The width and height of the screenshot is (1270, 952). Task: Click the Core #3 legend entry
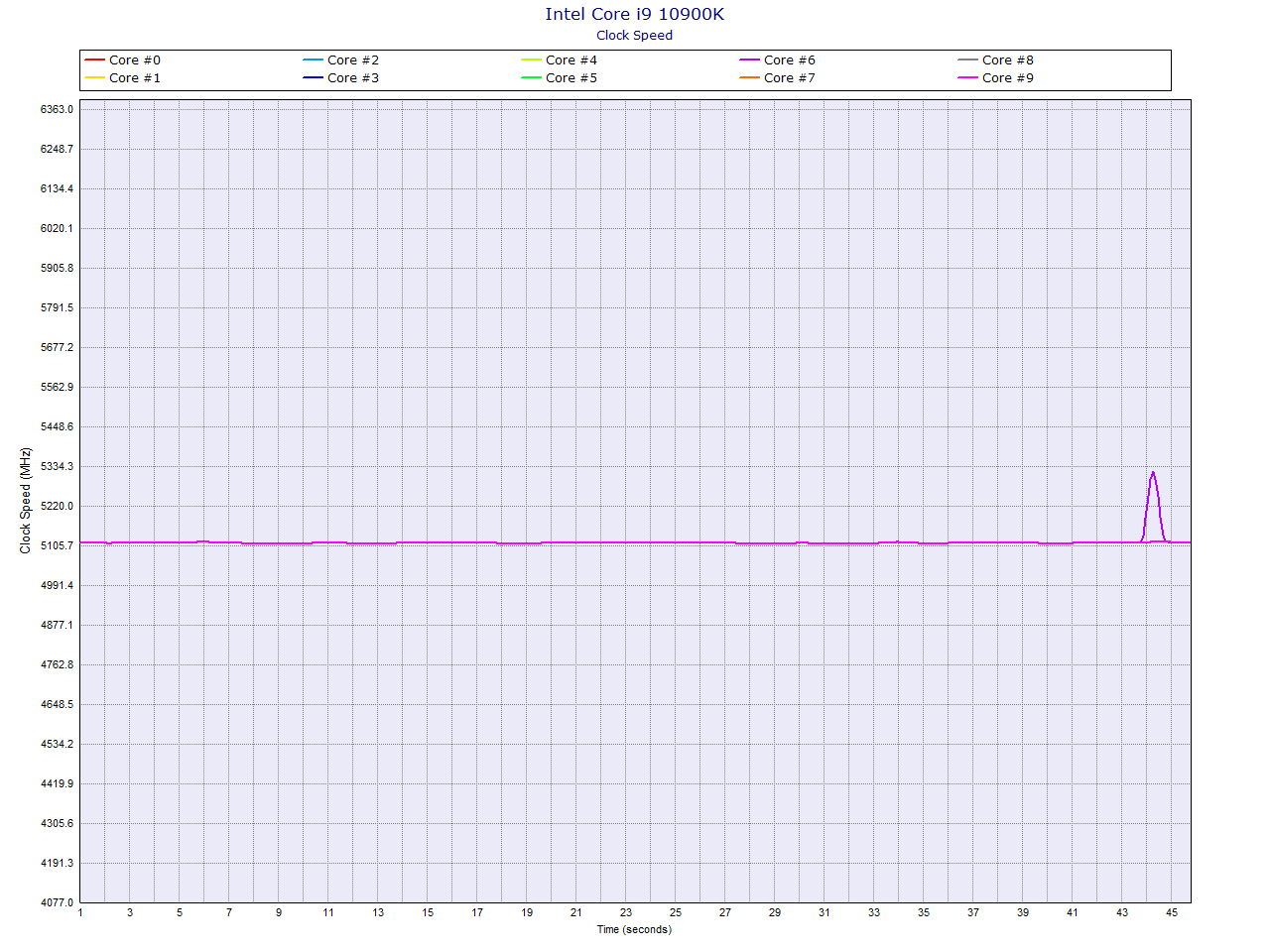click(x=341, y=78)
